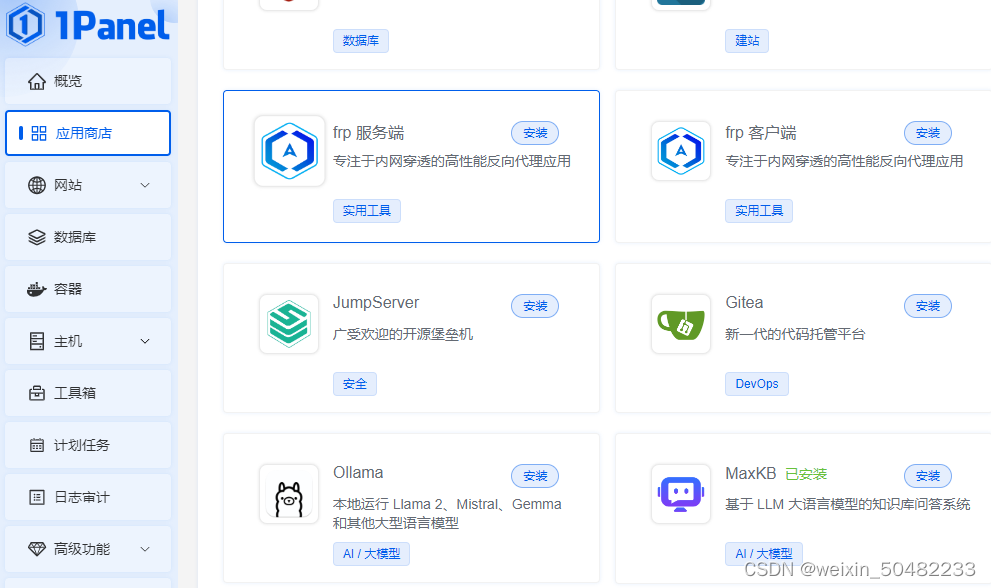Click the layers icon beside 数据库

pyautogui.click(x=37, y=237)
